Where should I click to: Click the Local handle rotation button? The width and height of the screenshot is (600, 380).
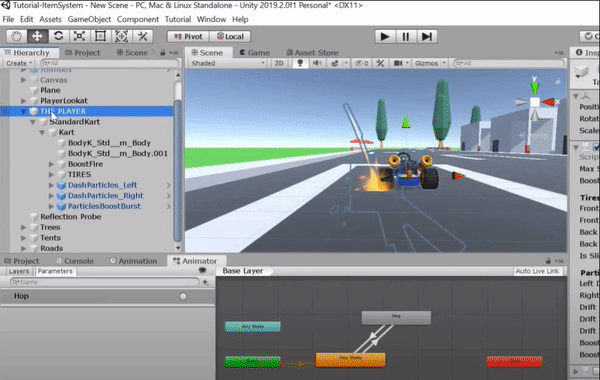230,36
